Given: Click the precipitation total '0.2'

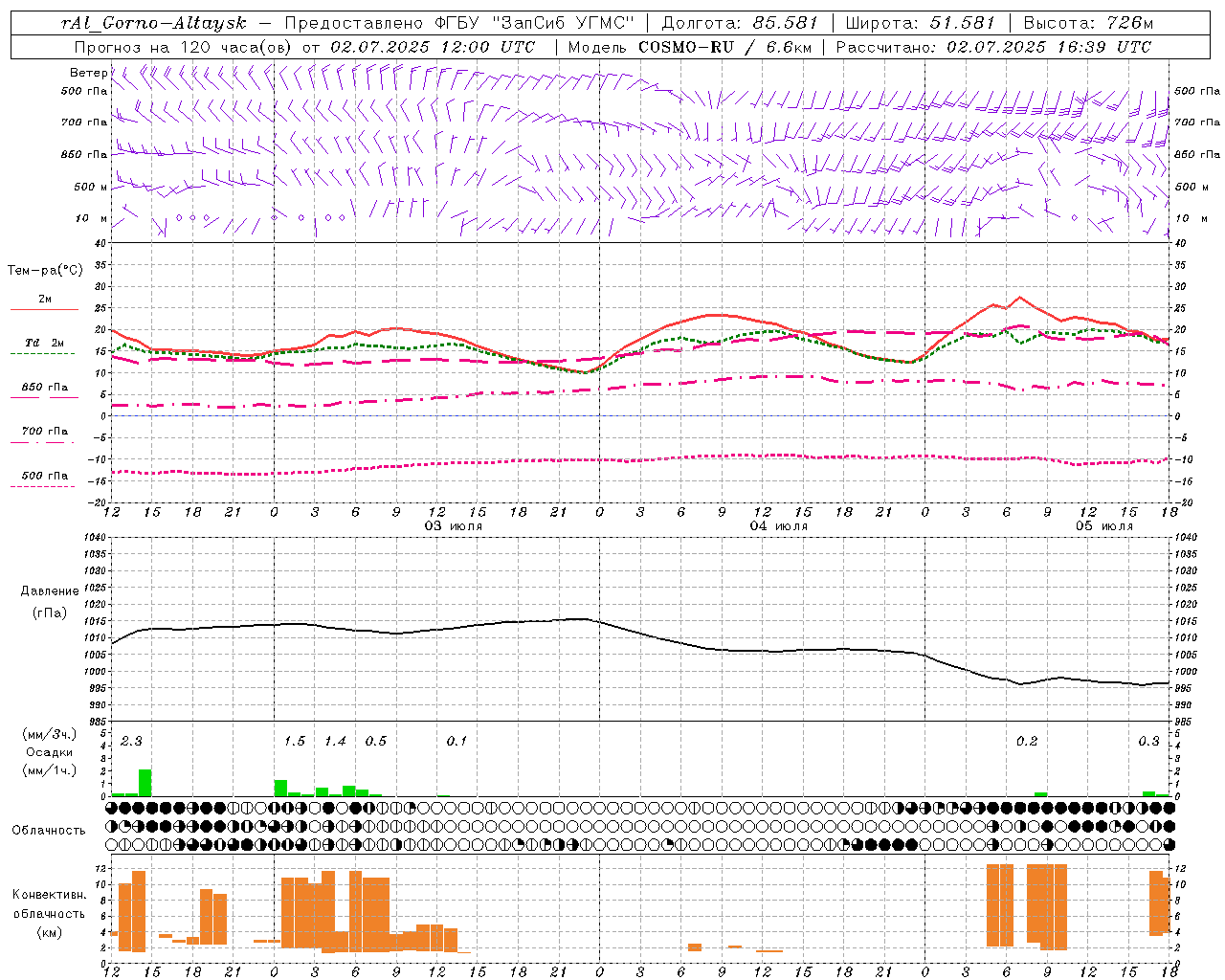Looking at the screenshot, I should tap(1027, 741).
